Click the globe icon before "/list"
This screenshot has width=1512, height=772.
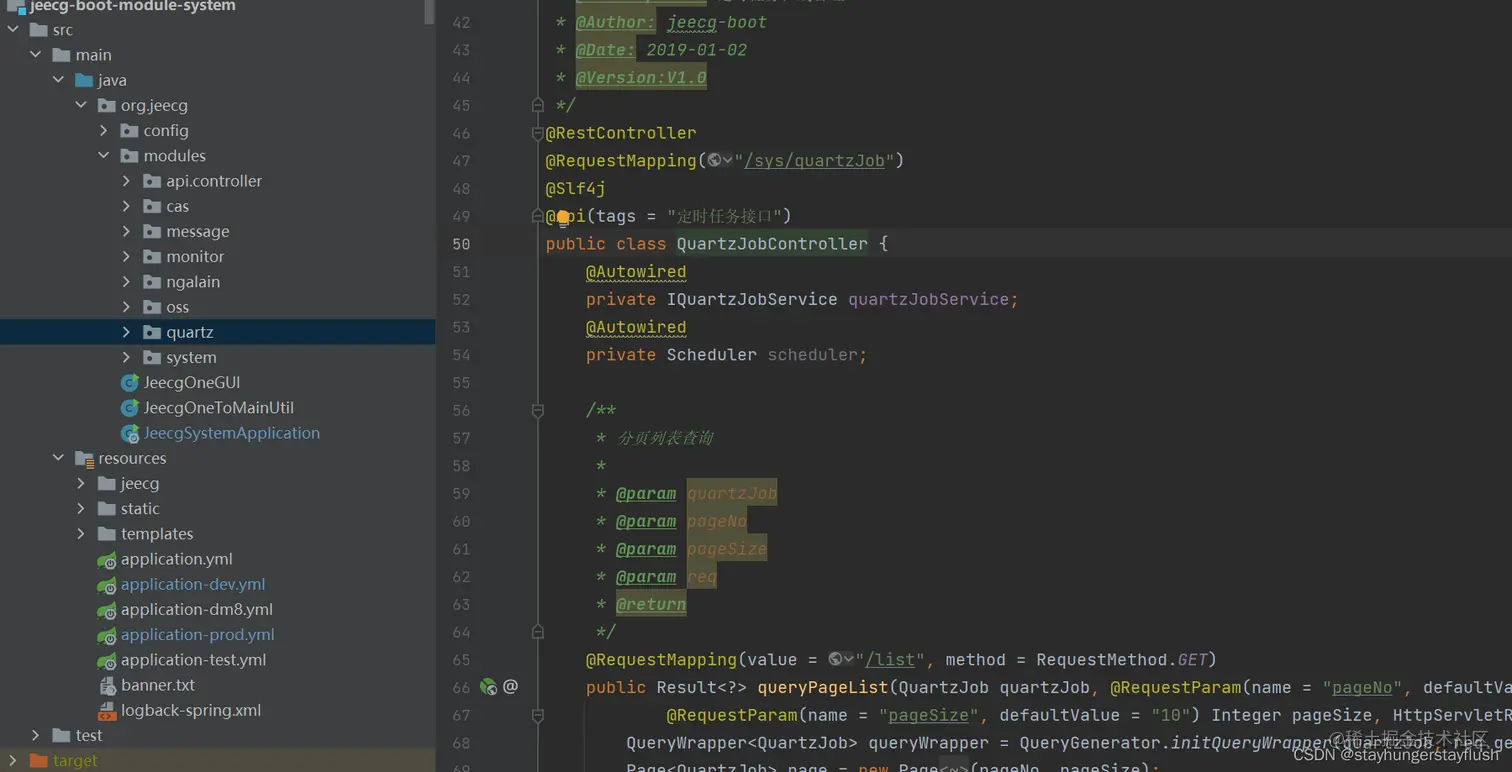pos(835,660)
